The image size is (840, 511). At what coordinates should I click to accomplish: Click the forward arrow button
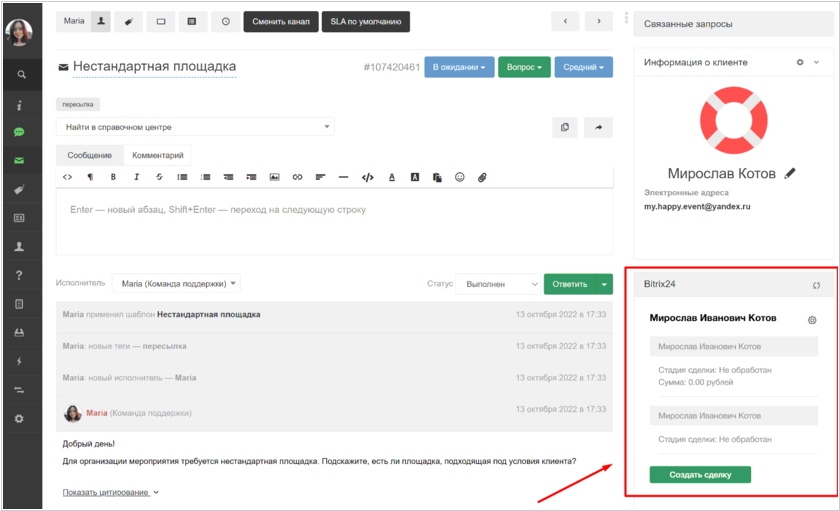coord(598,127)
